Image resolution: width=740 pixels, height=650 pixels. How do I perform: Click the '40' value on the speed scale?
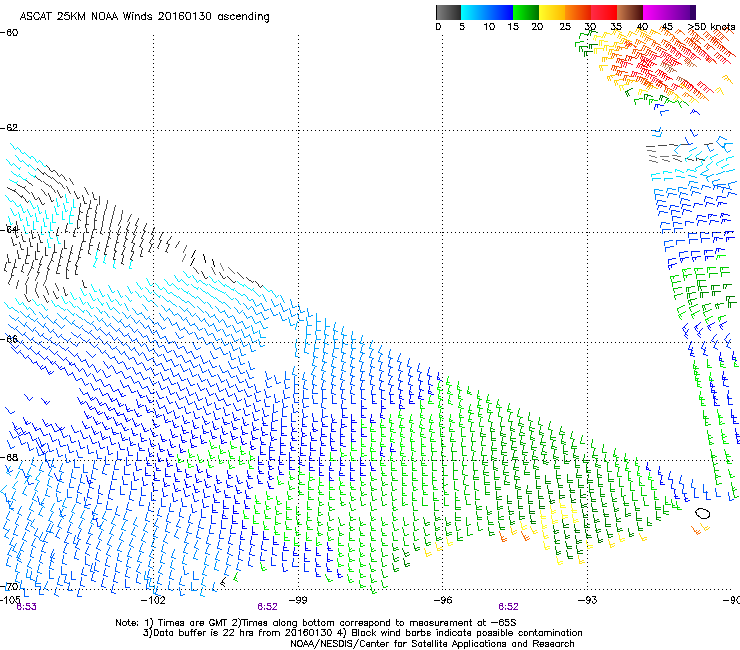point(642,26)
